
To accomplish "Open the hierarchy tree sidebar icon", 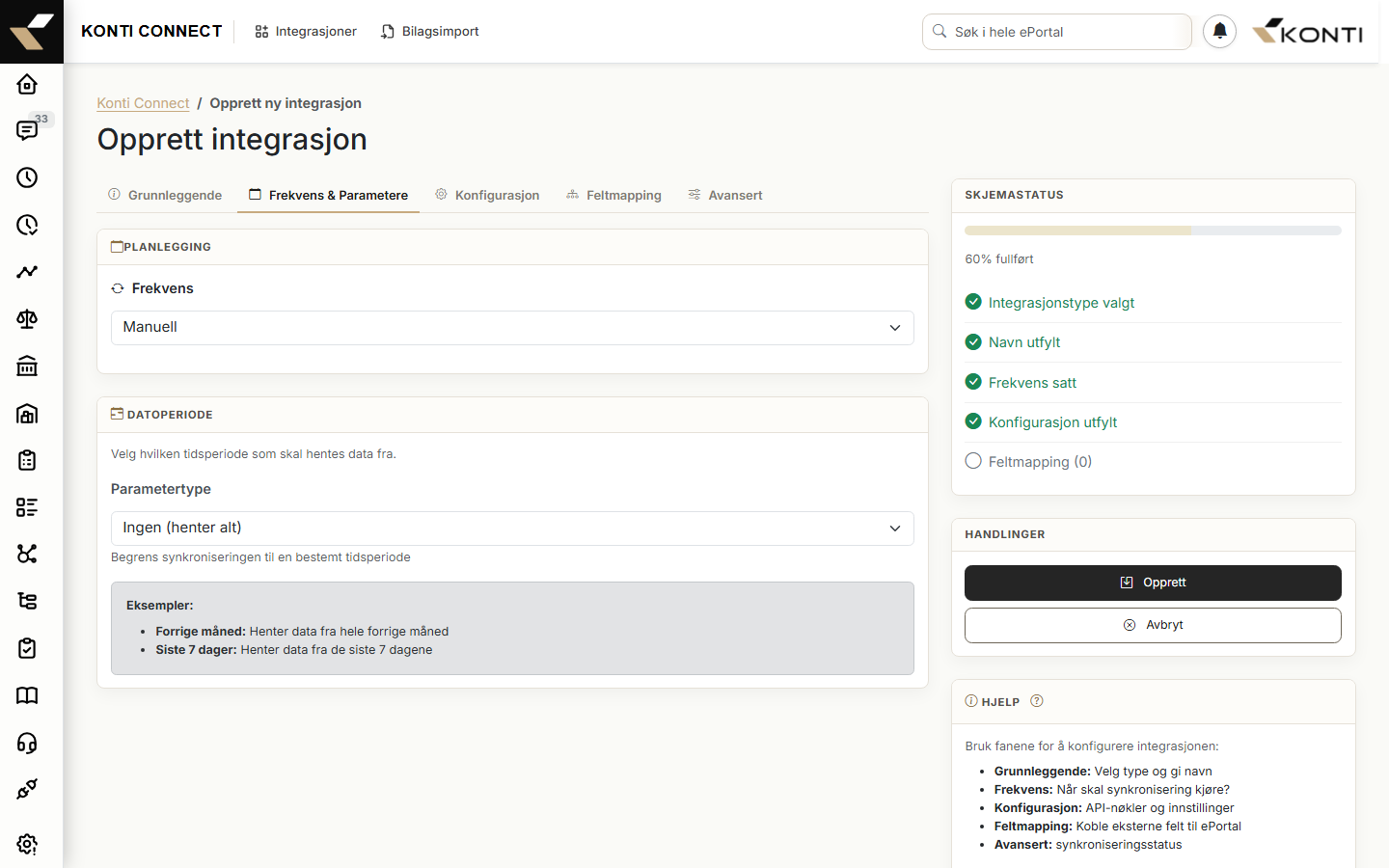I will pos(27,601).
